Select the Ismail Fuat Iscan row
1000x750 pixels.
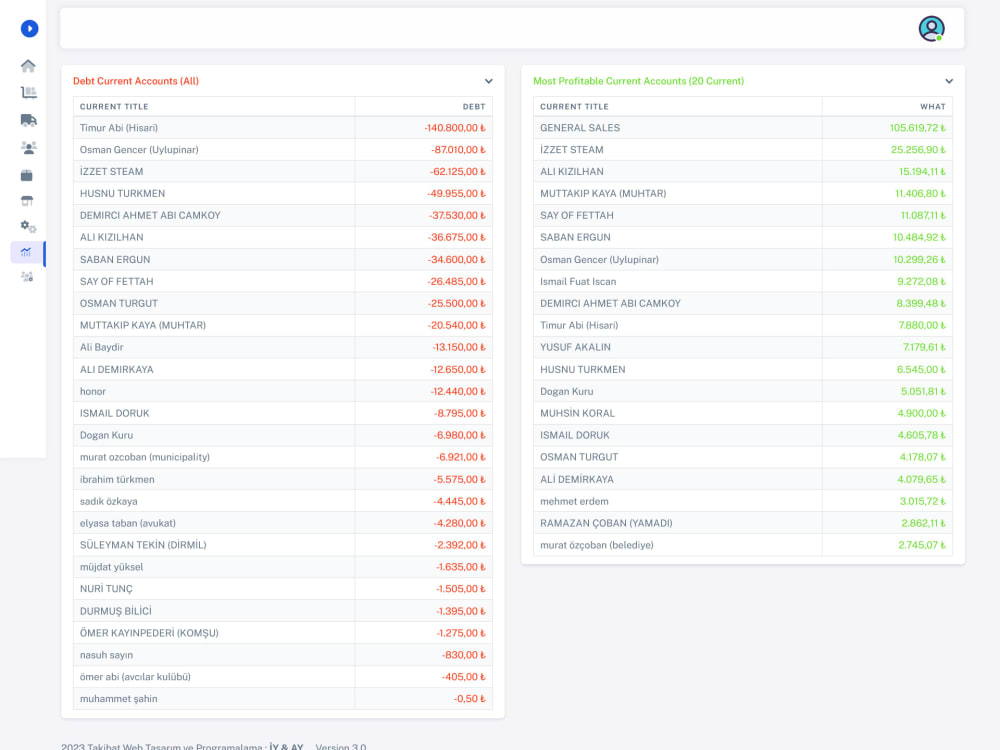pos(743,281)
